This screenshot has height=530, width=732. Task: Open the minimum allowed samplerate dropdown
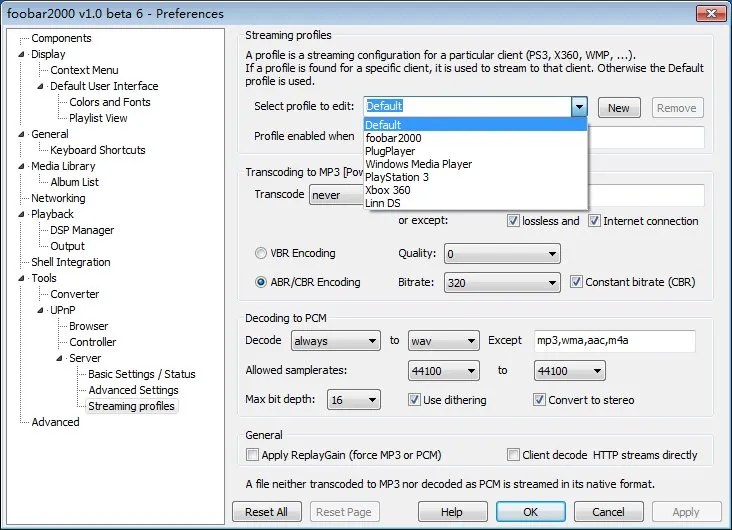pos(443,371)
